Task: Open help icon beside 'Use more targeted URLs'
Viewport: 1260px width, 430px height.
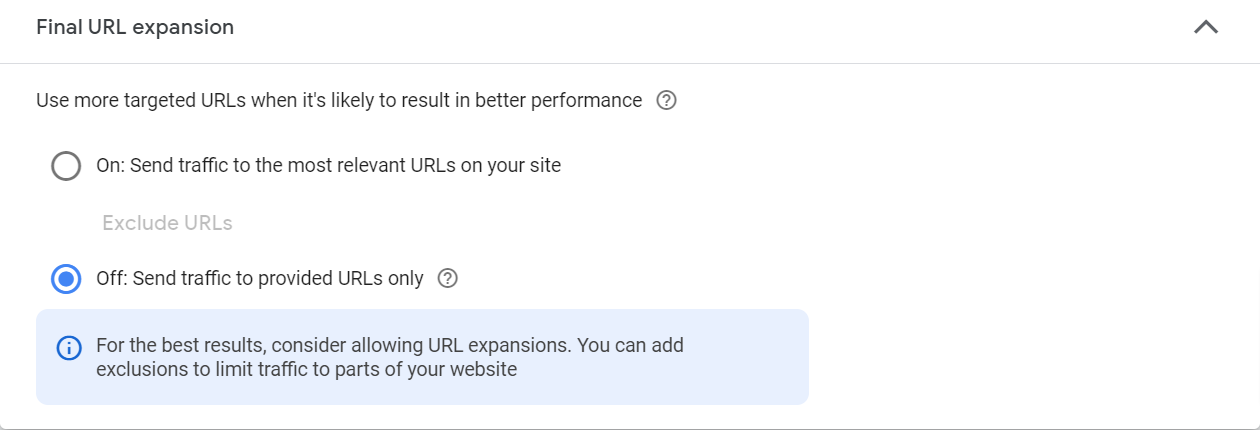Action: pos(667,101)
